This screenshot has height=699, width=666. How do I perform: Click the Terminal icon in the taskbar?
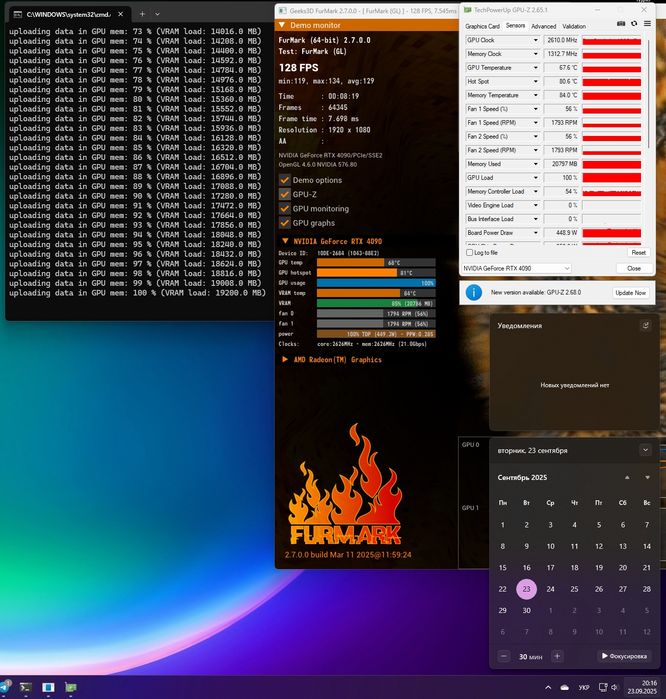pyautogui.click(x=26, y=687)
